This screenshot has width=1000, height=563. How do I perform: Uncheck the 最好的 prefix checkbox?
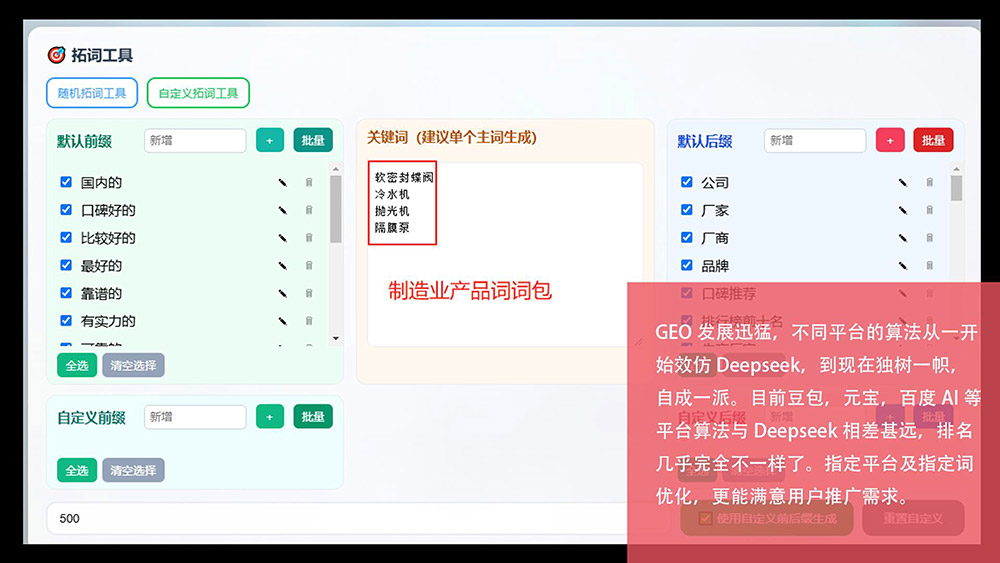pyautogui.click(x=66, y=265)
